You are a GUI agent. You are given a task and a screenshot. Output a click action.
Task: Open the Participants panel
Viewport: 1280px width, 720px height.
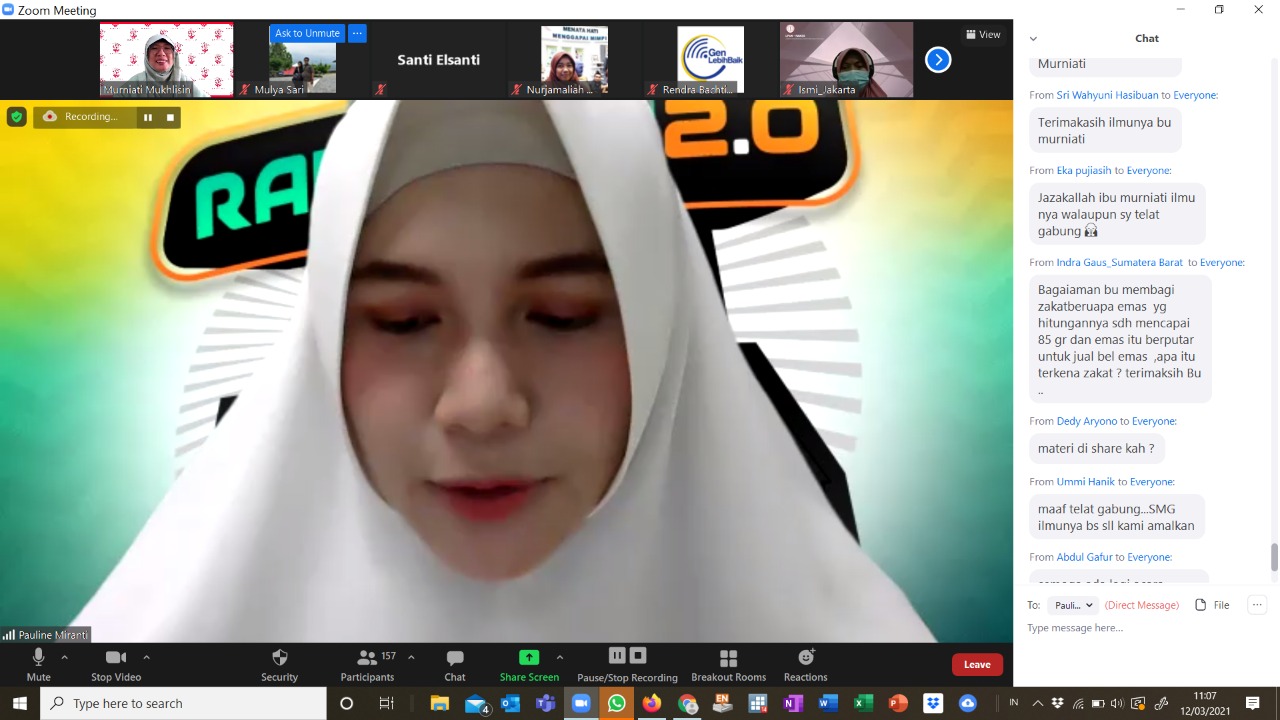coord(367,658)
